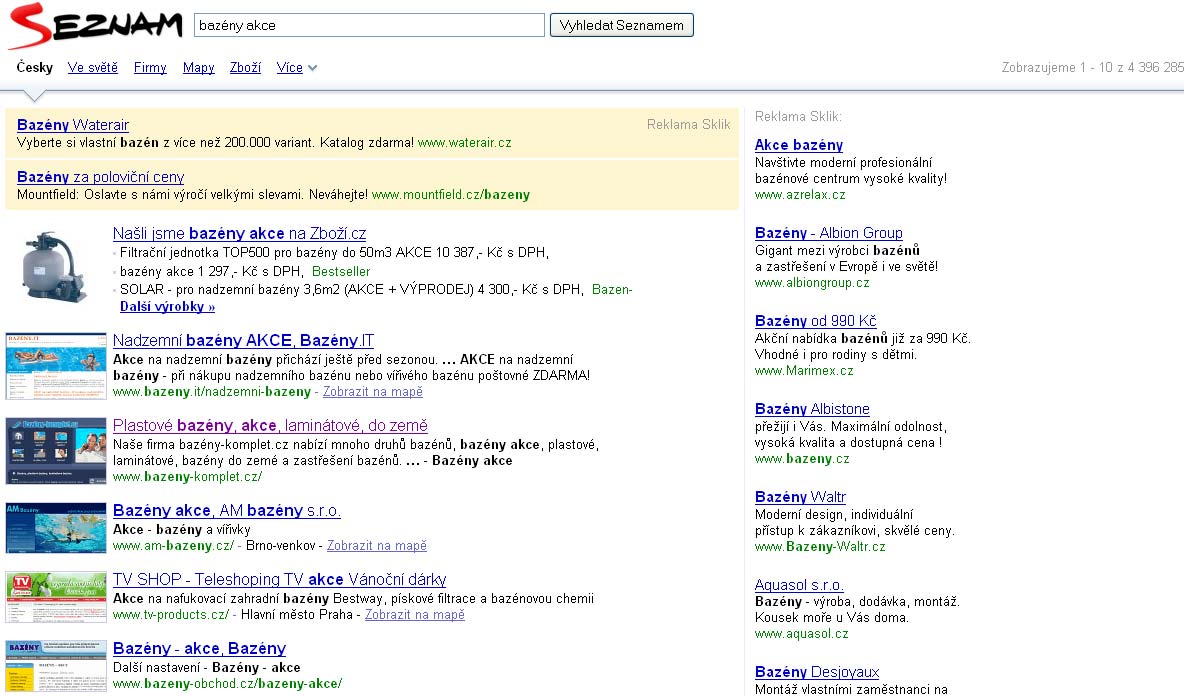Visit the www.waterair.cz address
Viewport: 1184px width, 696px height.
(x=464, y=143)
